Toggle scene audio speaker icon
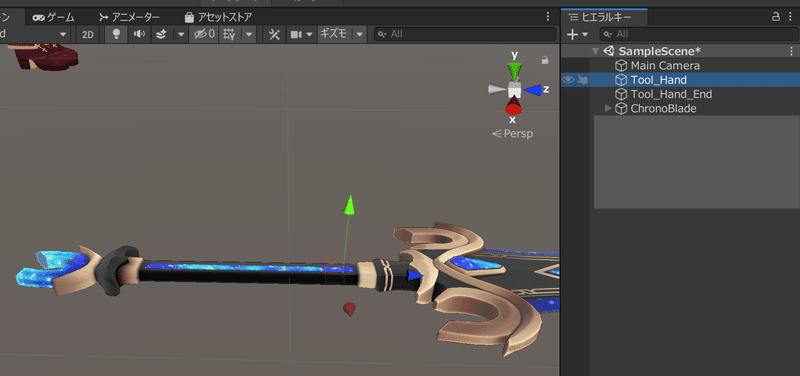This screenshot has height=376, width=800. coord(139,34)
